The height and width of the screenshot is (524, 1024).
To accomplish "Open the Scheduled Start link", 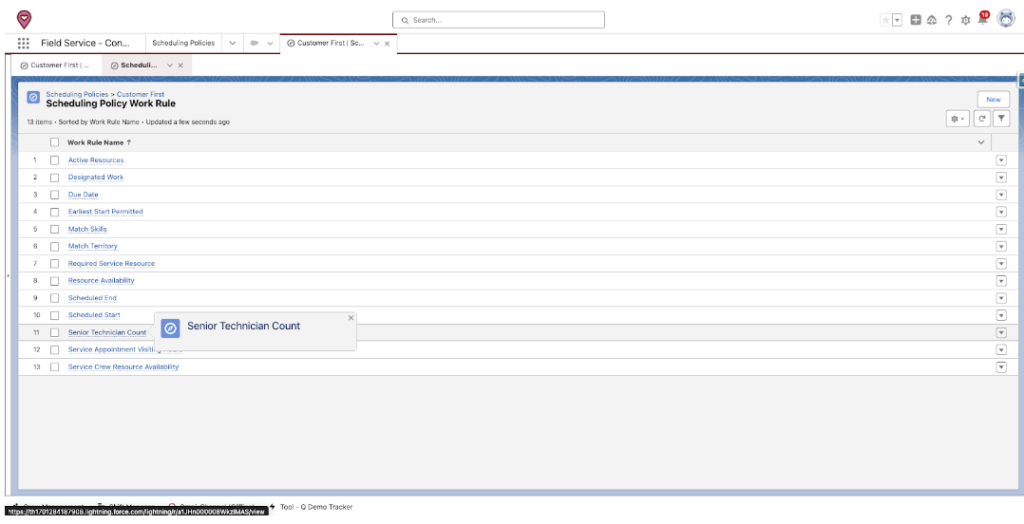I will pyautogui.click(x=94, y=315).
